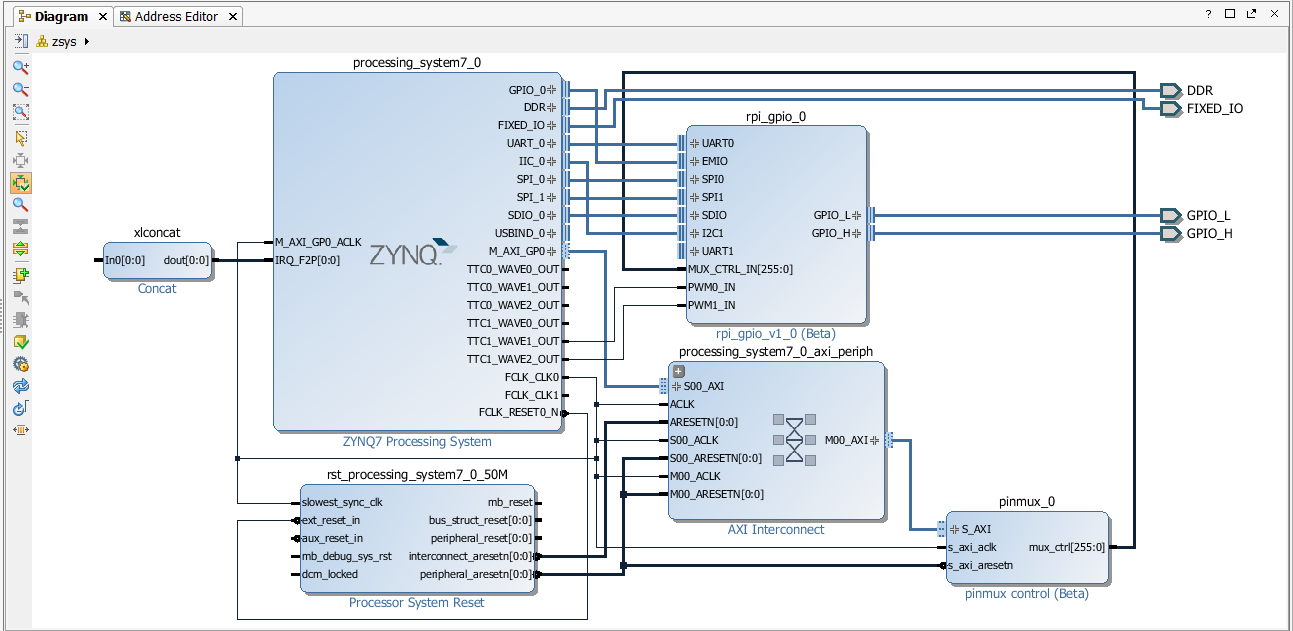Viewport: 1293px width, 631px height.
Task: Open the Search magnifier tool
Action: (20, 204)
